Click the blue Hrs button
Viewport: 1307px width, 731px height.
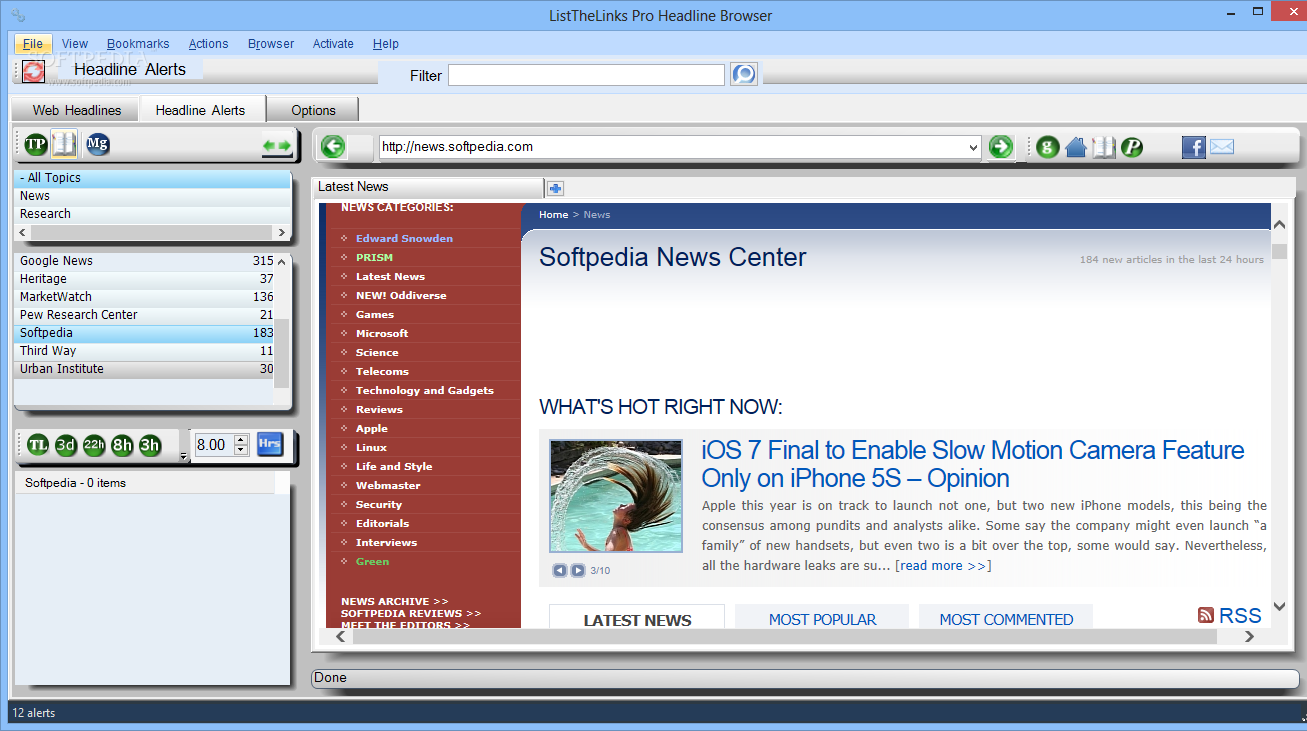[x=269, y=444]
